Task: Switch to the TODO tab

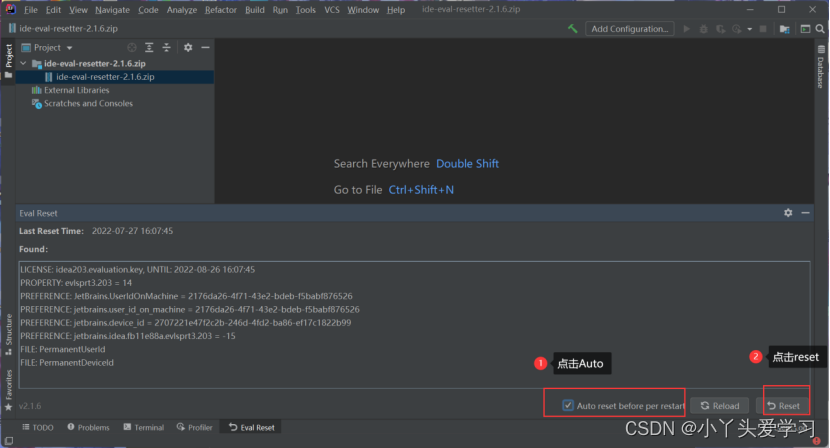Action: [38, 427]
